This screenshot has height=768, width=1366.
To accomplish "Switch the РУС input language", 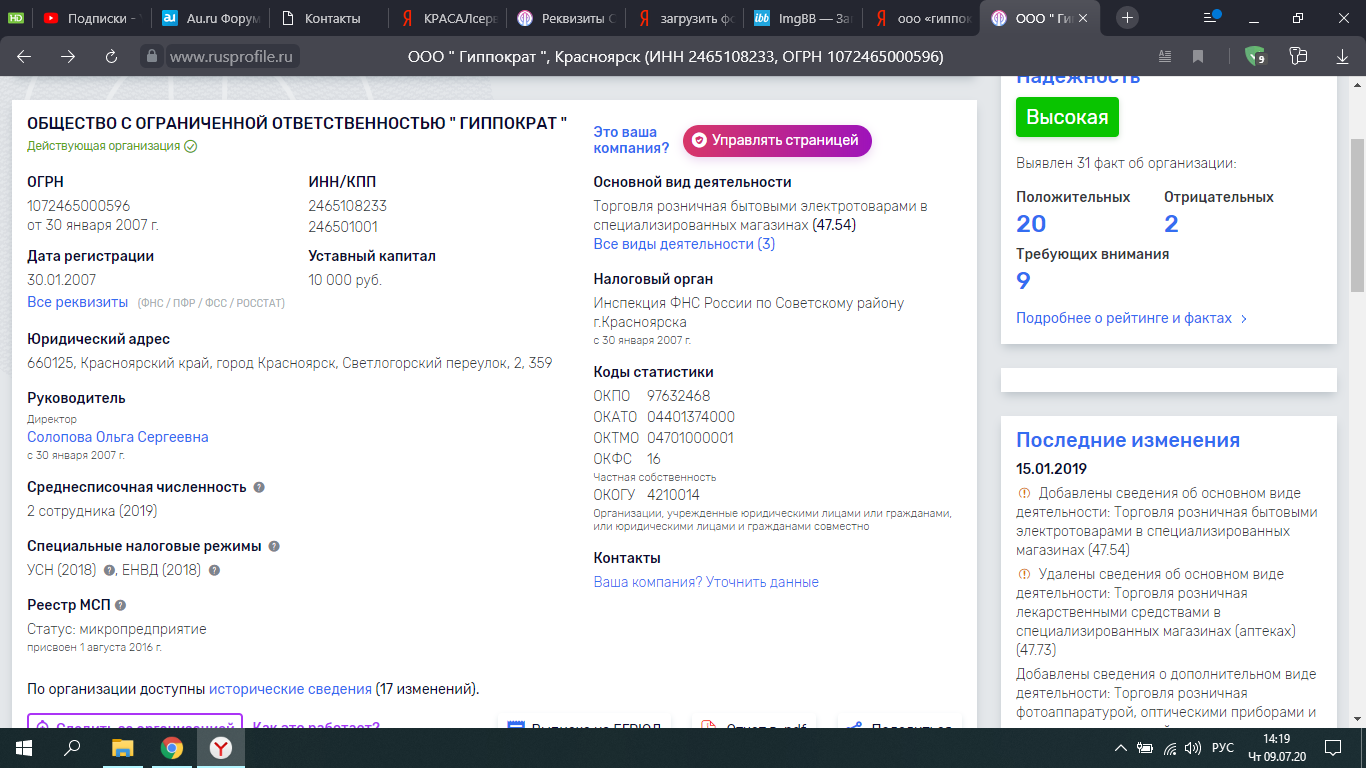I will [1222, 748].
